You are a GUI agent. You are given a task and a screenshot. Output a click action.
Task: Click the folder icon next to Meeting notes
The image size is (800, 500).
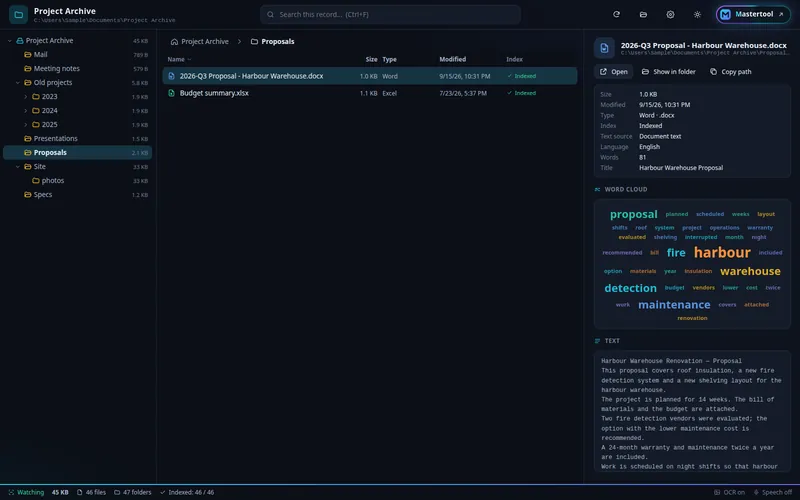28,68
